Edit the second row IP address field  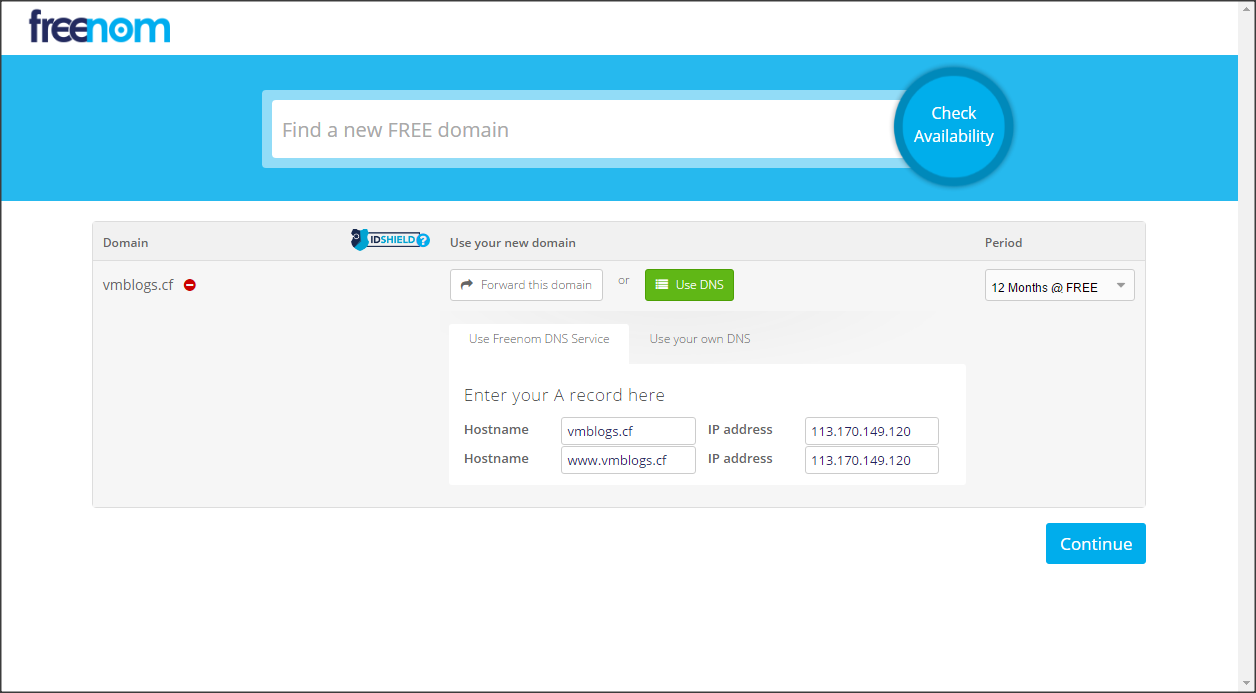871,460
